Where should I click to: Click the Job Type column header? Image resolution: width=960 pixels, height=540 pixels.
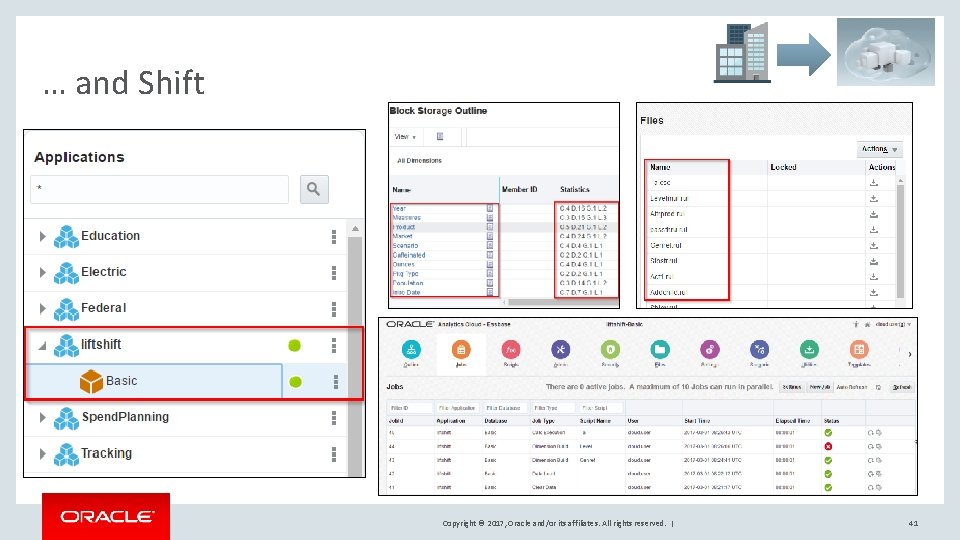[x=543, y=421]
